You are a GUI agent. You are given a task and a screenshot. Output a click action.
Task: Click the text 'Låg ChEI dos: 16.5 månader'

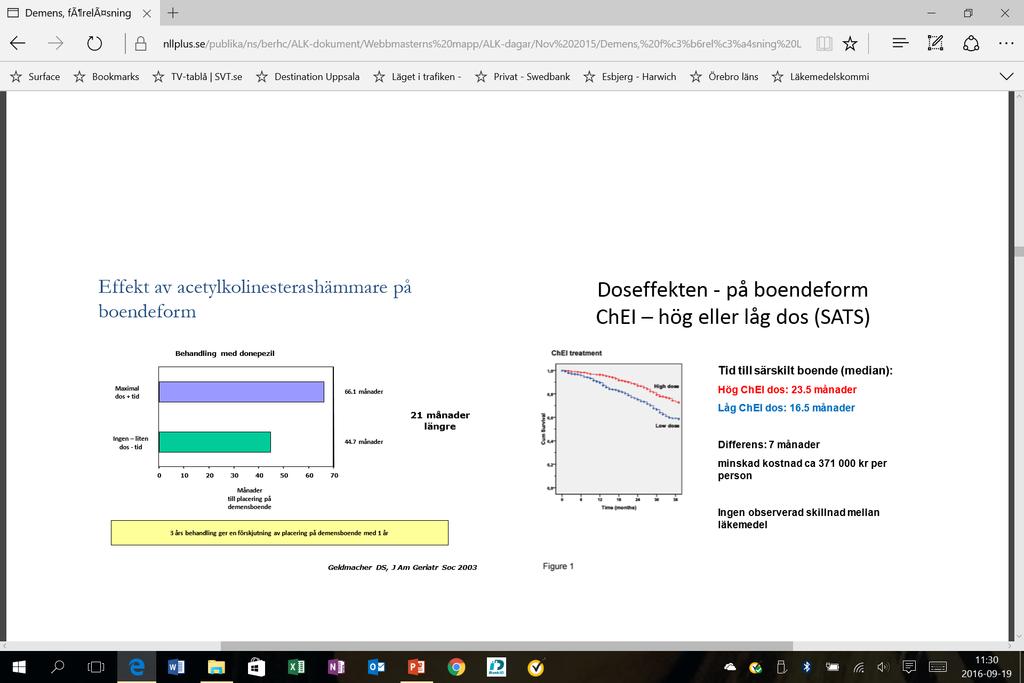[786, 408]
